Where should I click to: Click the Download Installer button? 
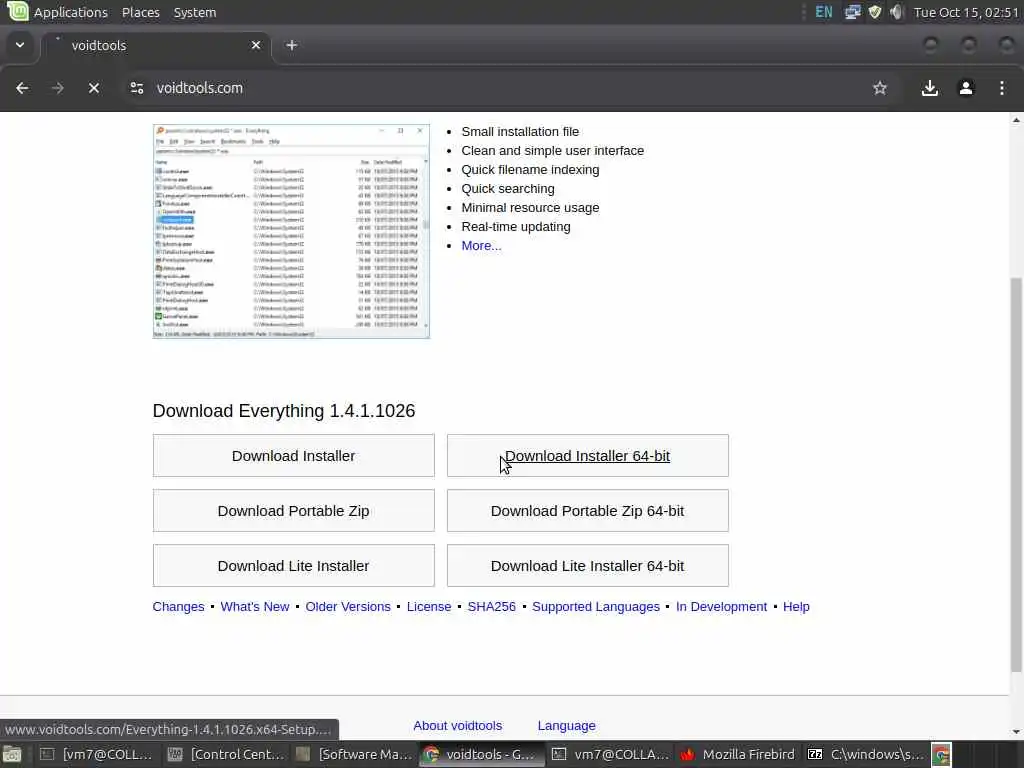coord(293,456)
